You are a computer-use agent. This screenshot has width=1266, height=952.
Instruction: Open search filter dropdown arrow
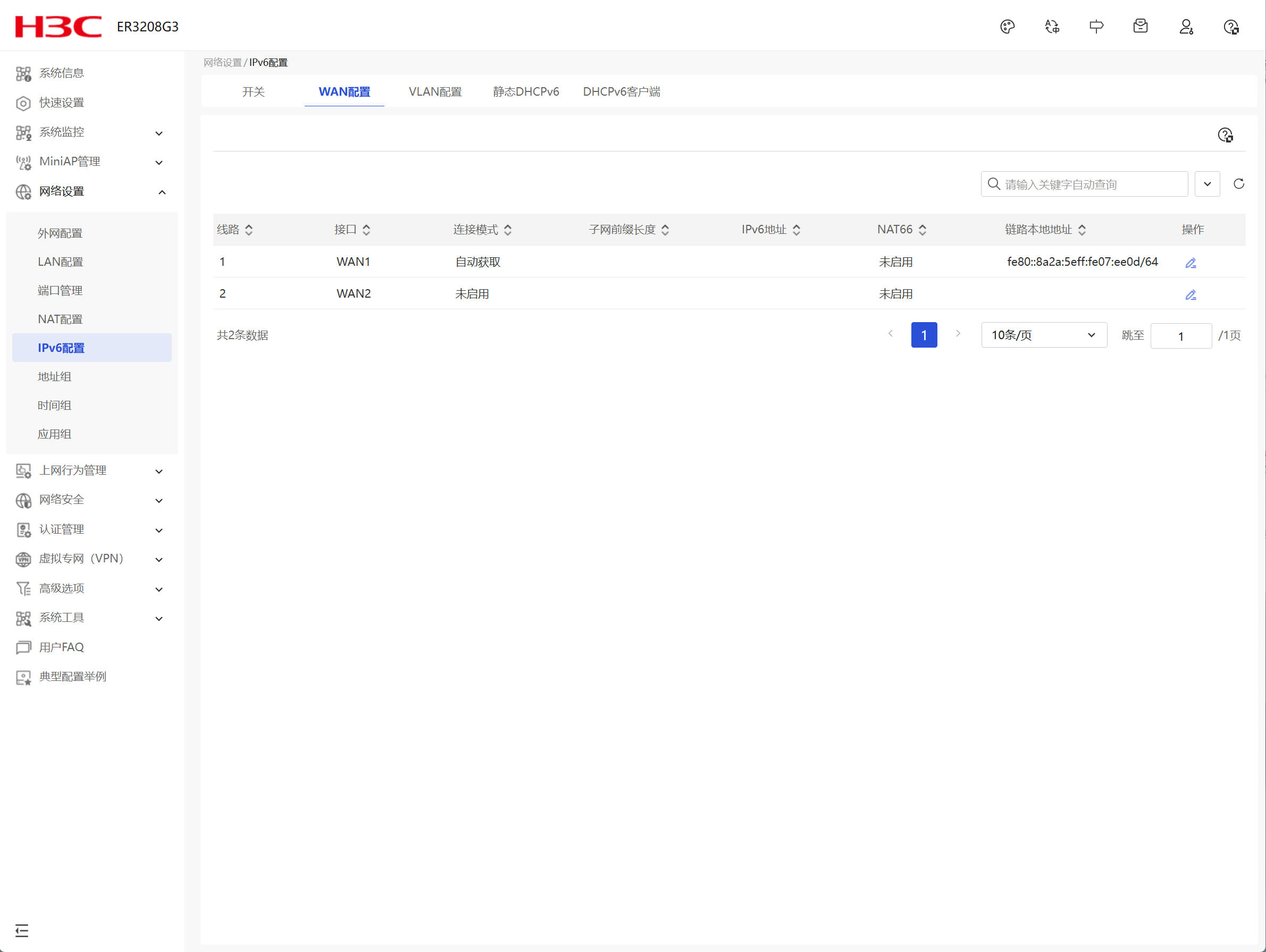click(x=1207, y=184)
